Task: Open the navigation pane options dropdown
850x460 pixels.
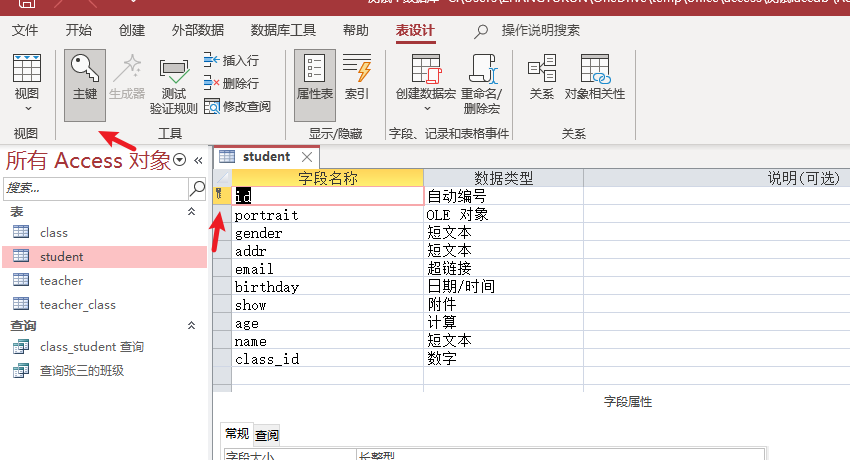Action: (x=179, y=160)
